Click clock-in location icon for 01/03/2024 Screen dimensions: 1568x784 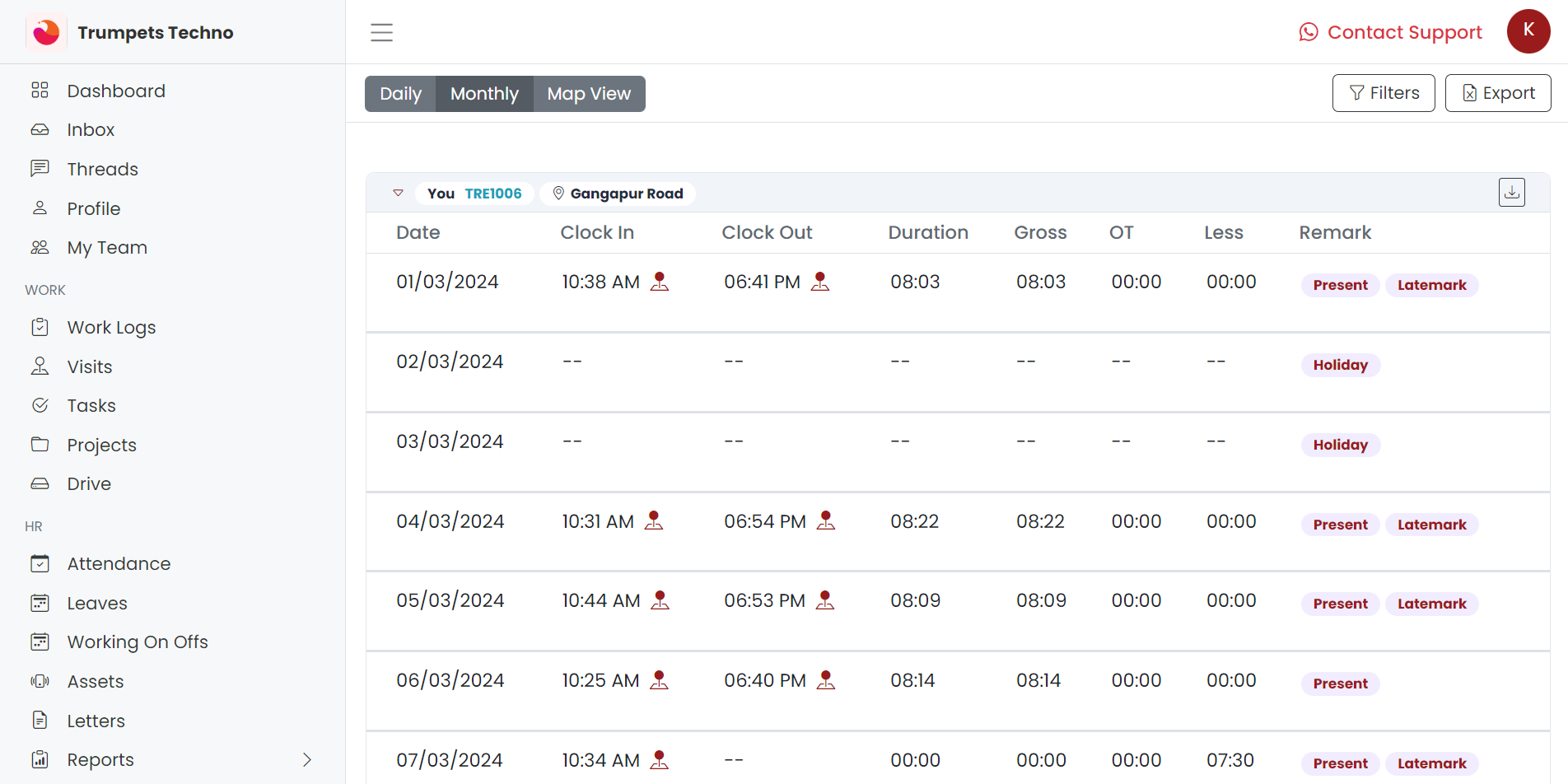(x=660, y=282)
